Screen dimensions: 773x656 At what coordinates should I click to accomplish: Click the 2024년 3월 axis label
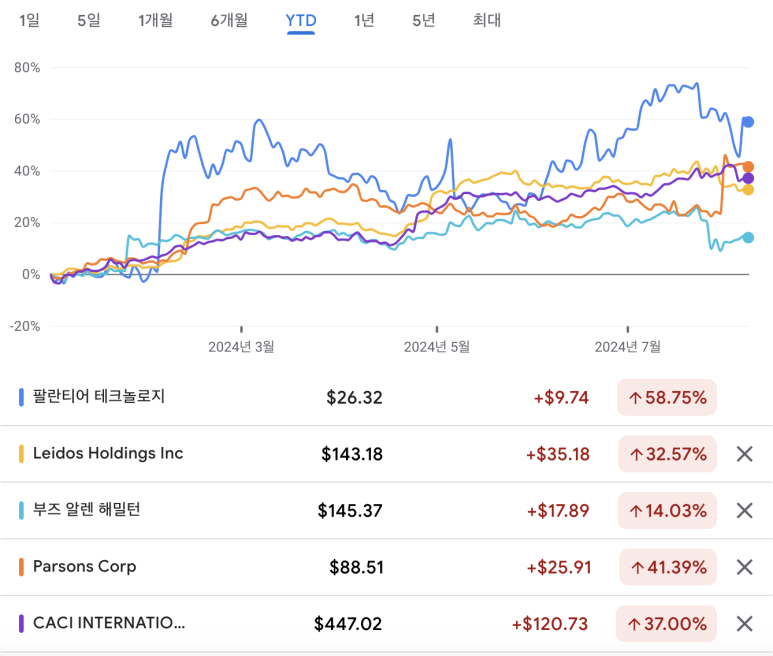pyautogui.click(x=241, y=347)
